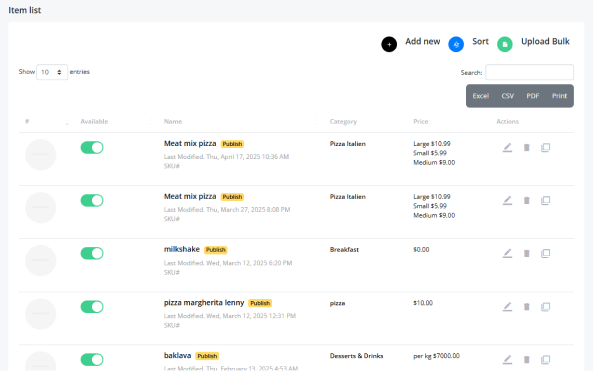Export the list as PDF
Screen dimensions: 593x371
click(x=532, y=96)
